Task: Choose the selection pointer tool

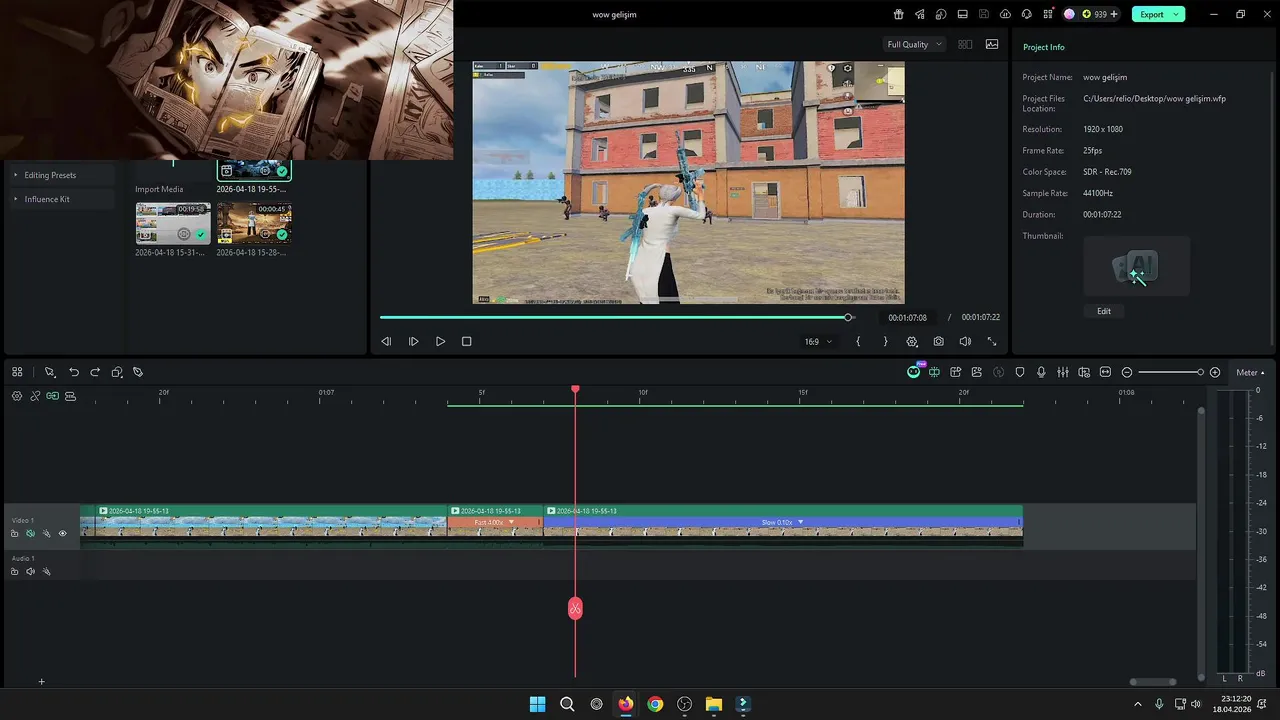Action: (x=49, y=372)
